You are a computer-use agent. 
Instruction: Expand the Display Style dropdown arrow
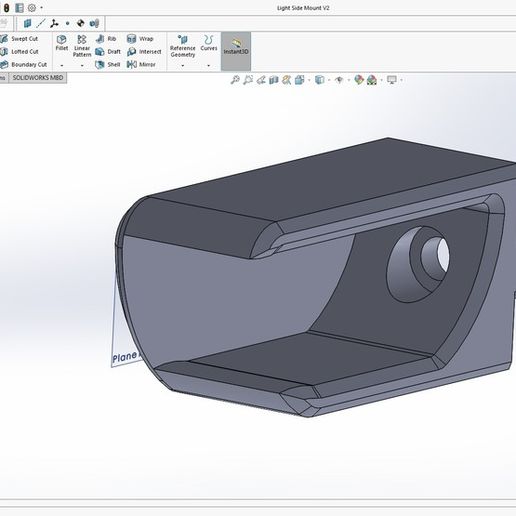[329, 80]
